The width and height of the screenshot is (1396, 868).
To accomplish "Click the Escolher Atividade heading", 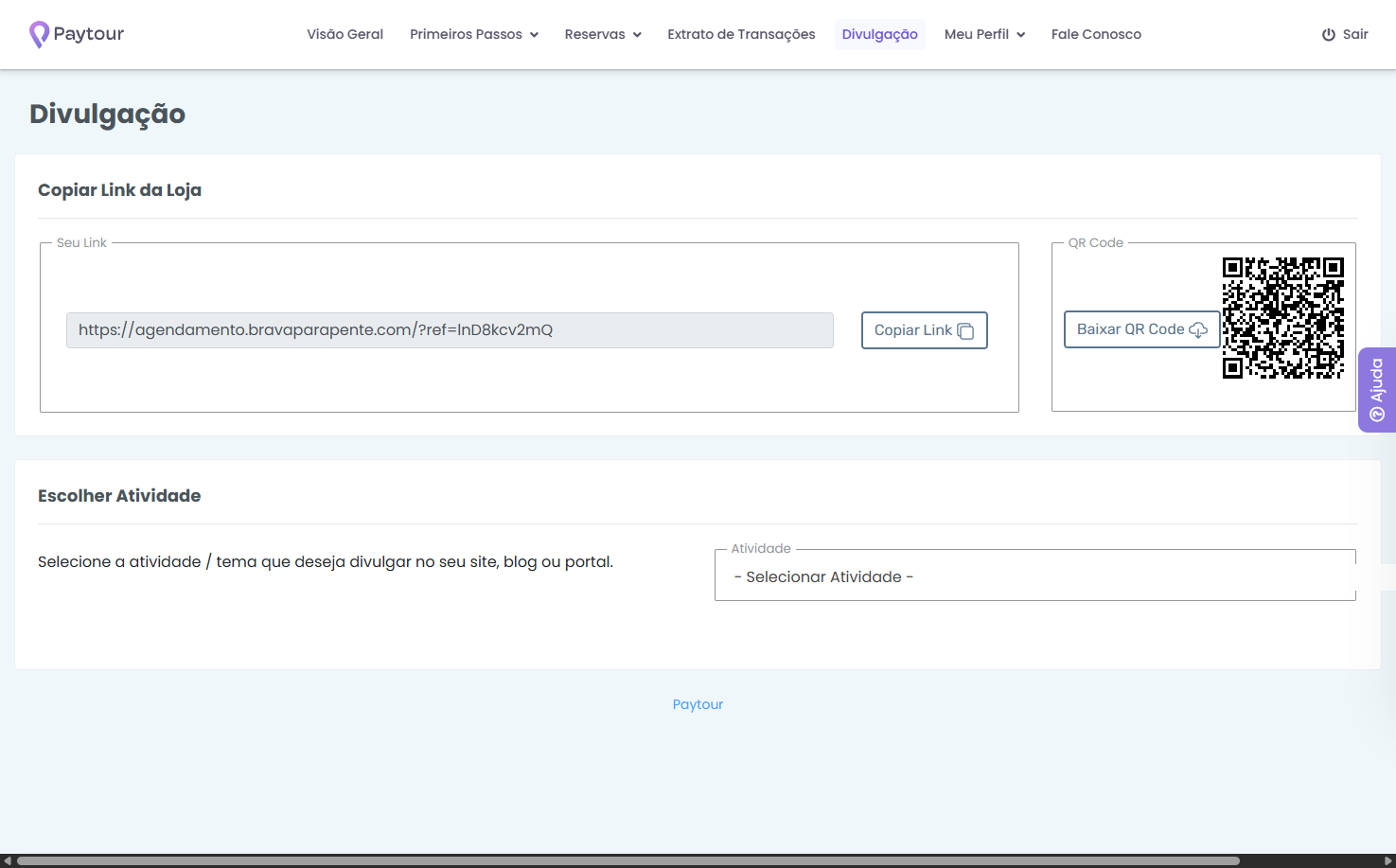I will coord(119,496).
